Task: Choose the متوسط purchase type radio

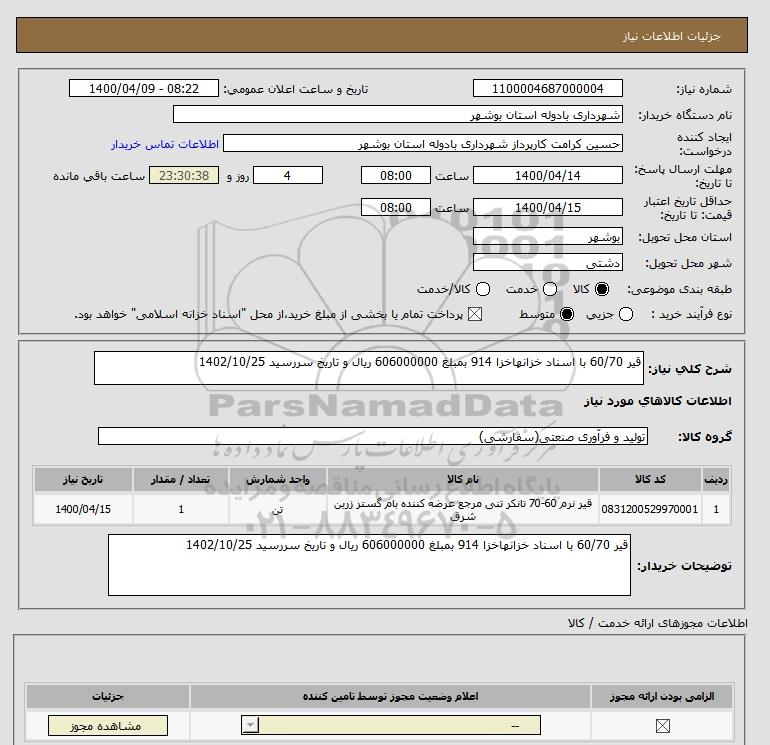Action: (x=567, y=314)
